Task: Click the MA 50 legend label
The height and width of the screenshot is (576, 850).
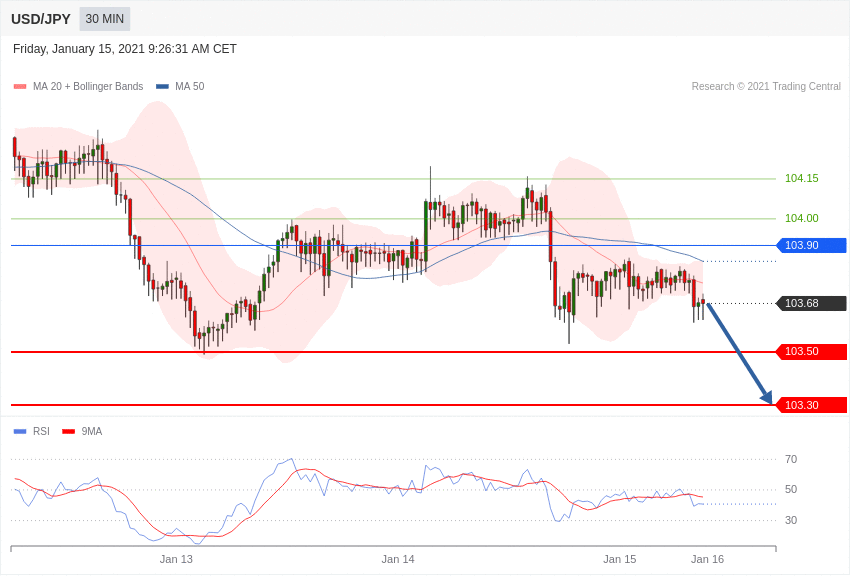Action: (x=190, y=86)
